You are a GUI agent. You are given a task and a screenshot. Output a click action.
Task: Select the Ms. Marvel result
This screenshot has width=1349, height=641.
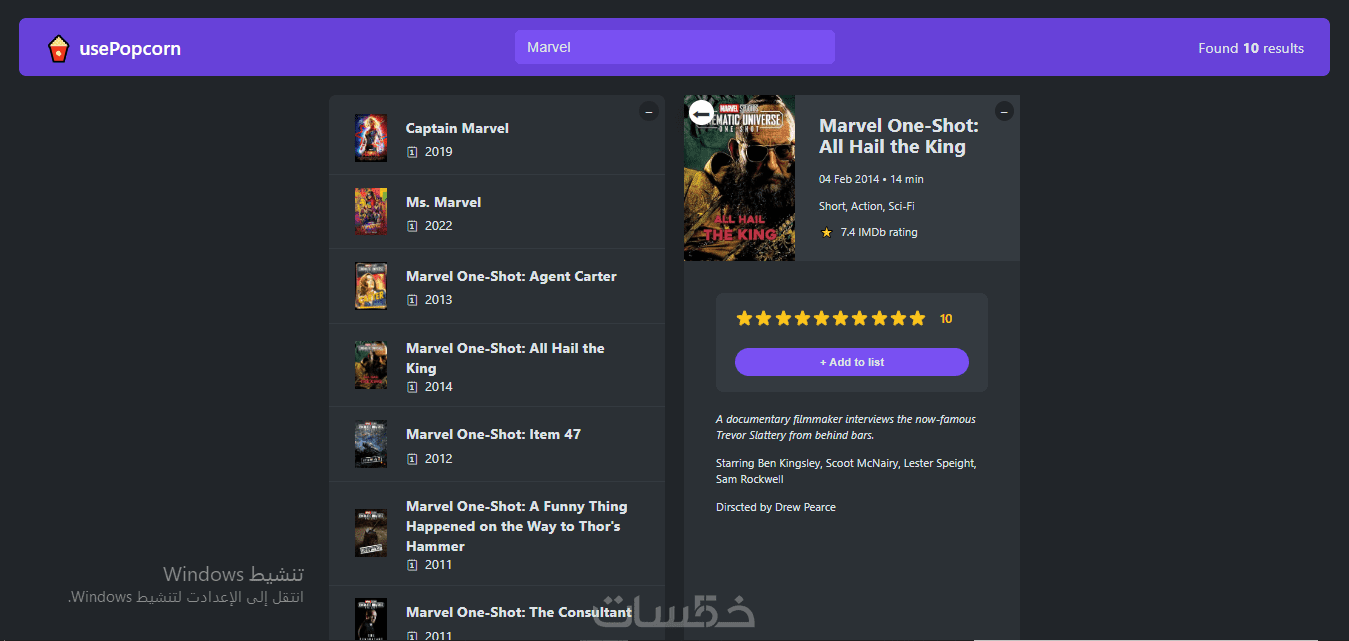point(497,212)
